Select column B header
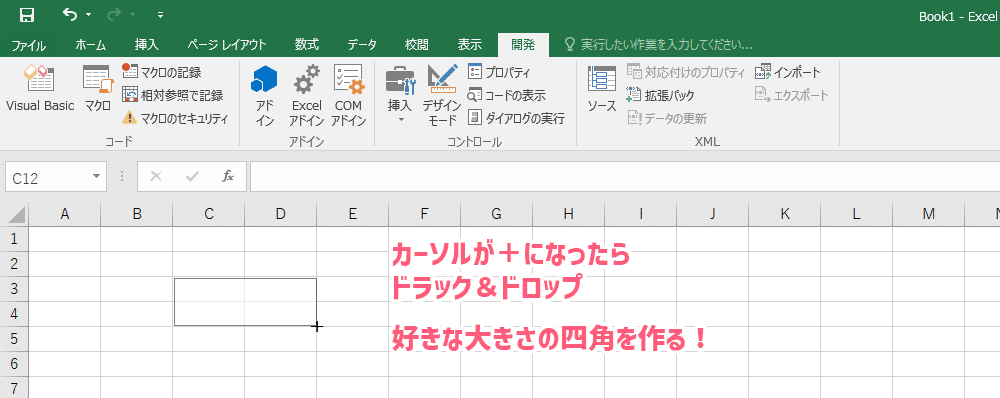Viewport: 1000px width, 398px height. point(136,214)
